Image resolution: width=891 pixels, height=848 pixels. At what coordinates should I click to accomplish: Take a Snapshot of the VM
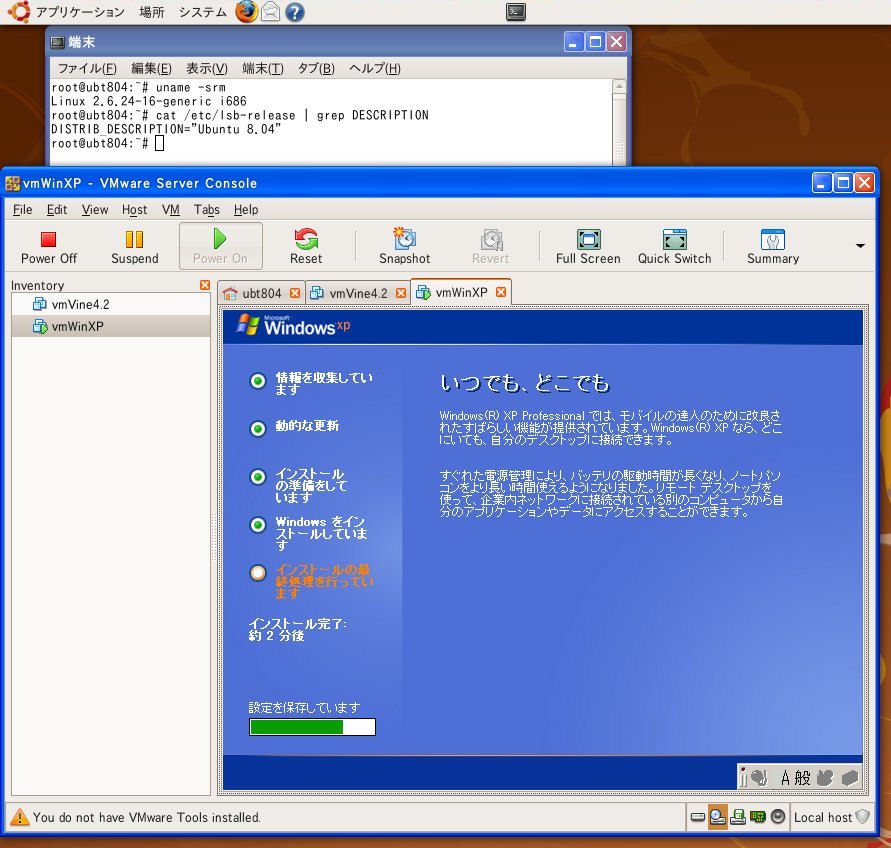405,247
